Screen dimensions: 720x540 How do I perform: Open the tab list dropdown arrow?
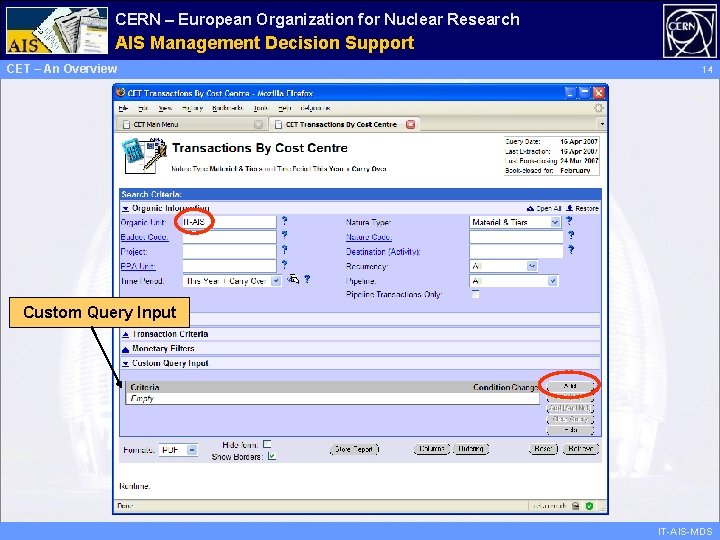point(602,124)
